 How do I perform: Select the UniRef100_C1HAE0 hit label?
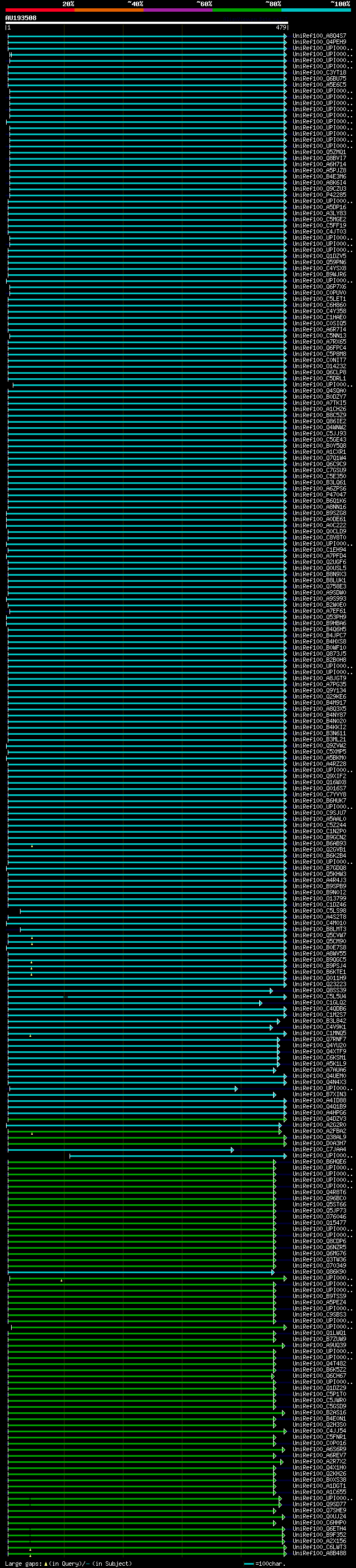(319, 317)
